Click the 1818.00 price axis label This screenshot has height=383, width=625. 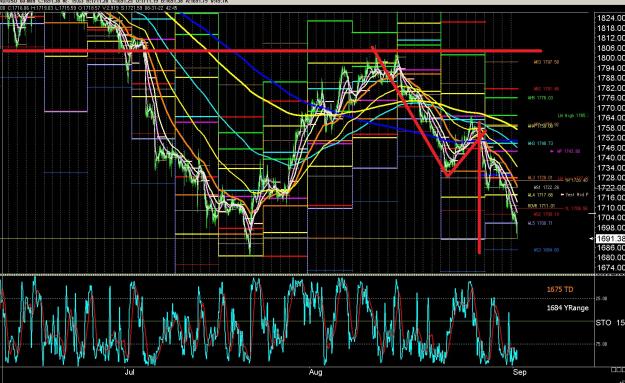pyautogui.click(x=611, y=28)
